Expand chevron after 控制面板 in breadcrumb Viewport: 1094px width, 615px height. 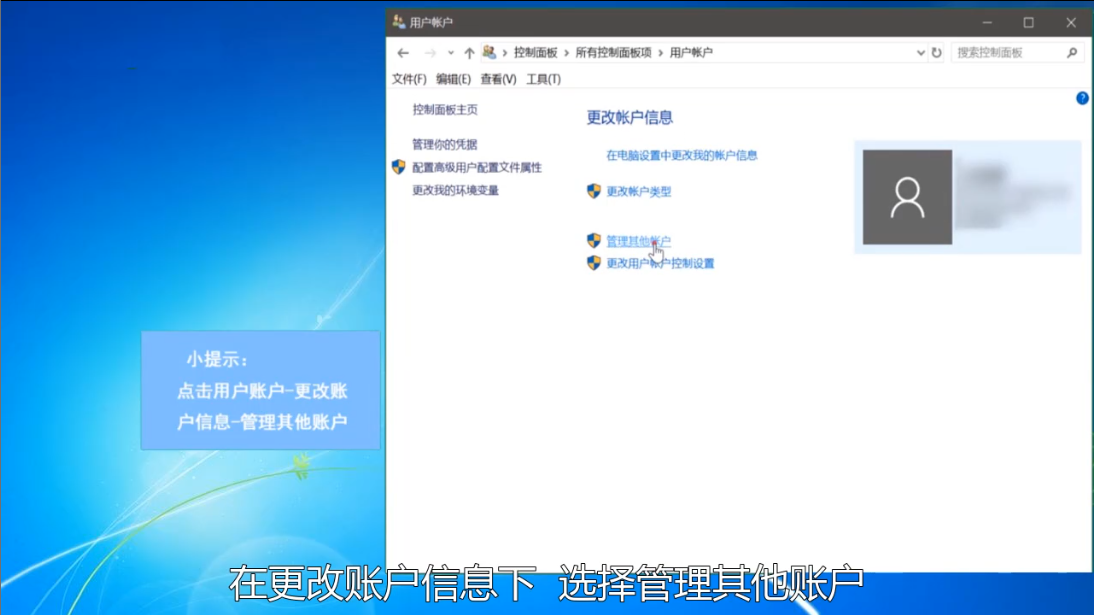click(x=567, y=53)
